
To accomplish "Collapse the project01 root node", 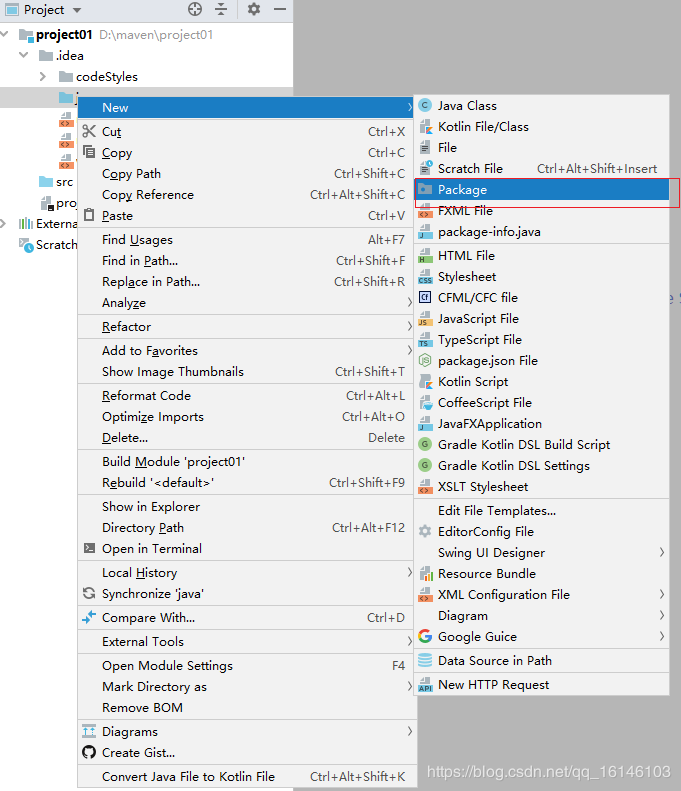I will pos(5,34).
